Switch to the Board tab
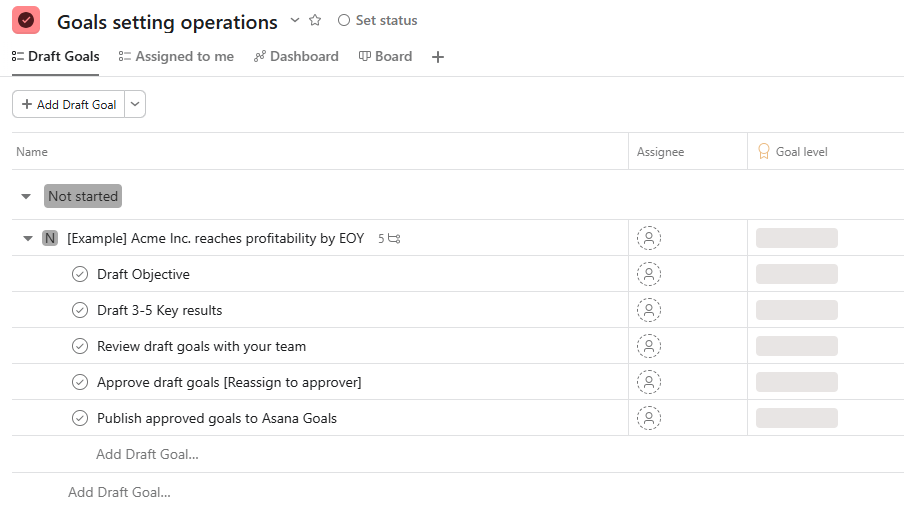 [386, 57]
